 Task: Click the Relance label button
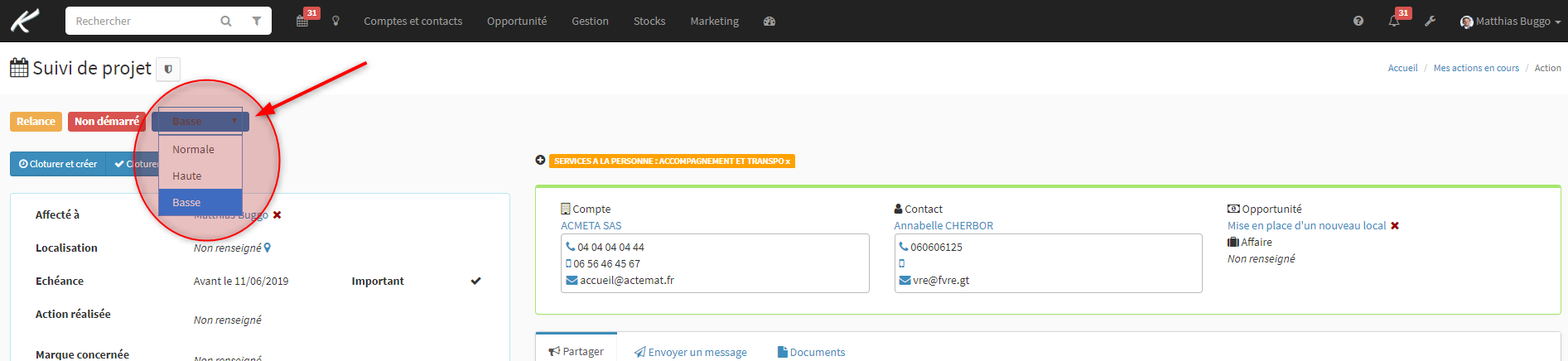coord(36,122)
